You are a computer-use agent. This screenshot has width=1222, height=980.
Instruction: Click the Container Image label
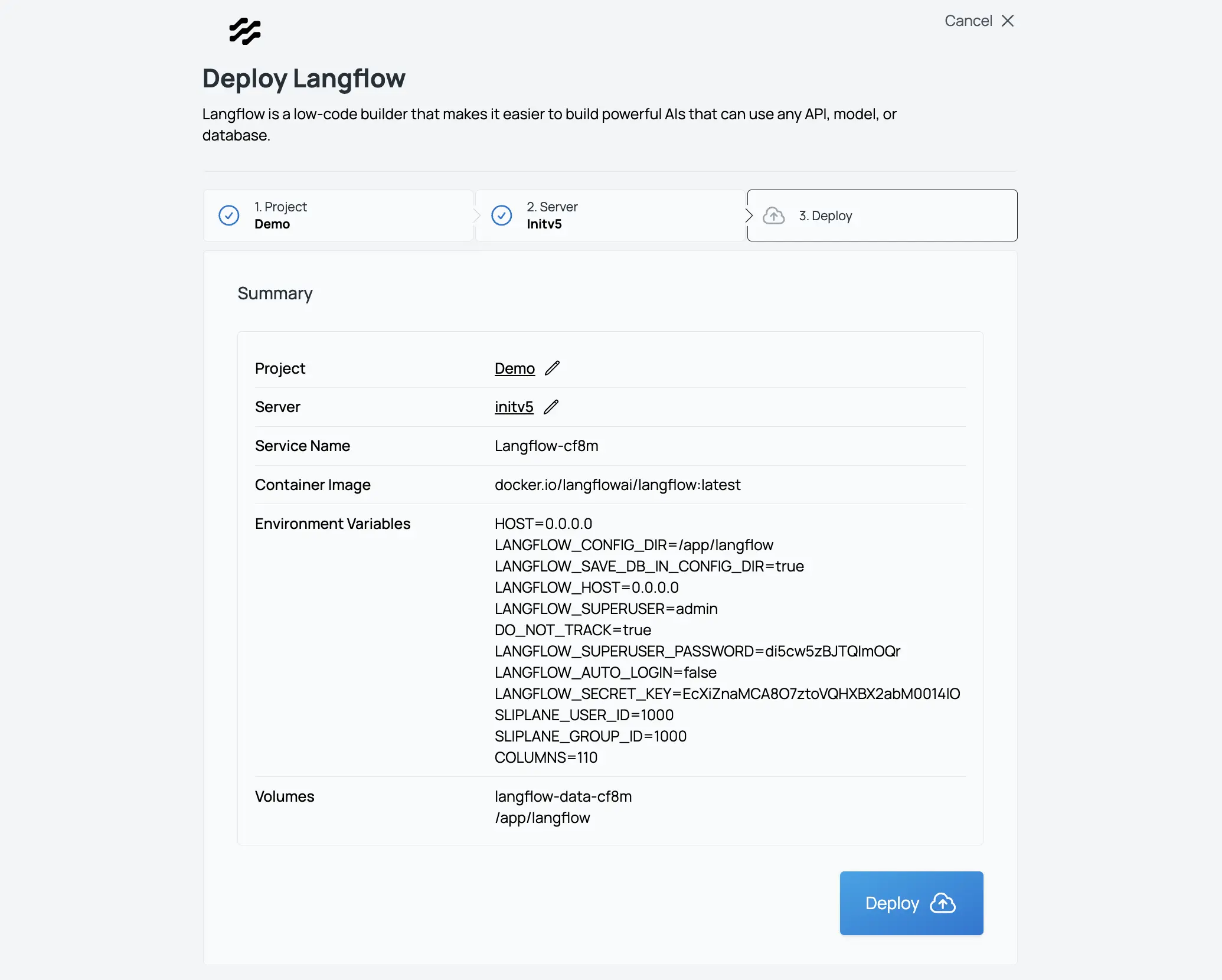tap(313, 485)
